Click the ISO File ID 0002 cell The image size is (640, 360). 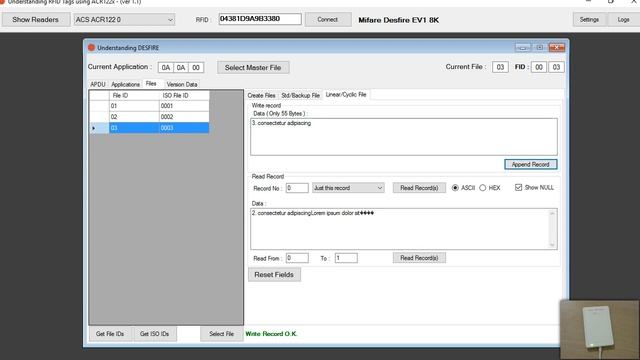184,117
